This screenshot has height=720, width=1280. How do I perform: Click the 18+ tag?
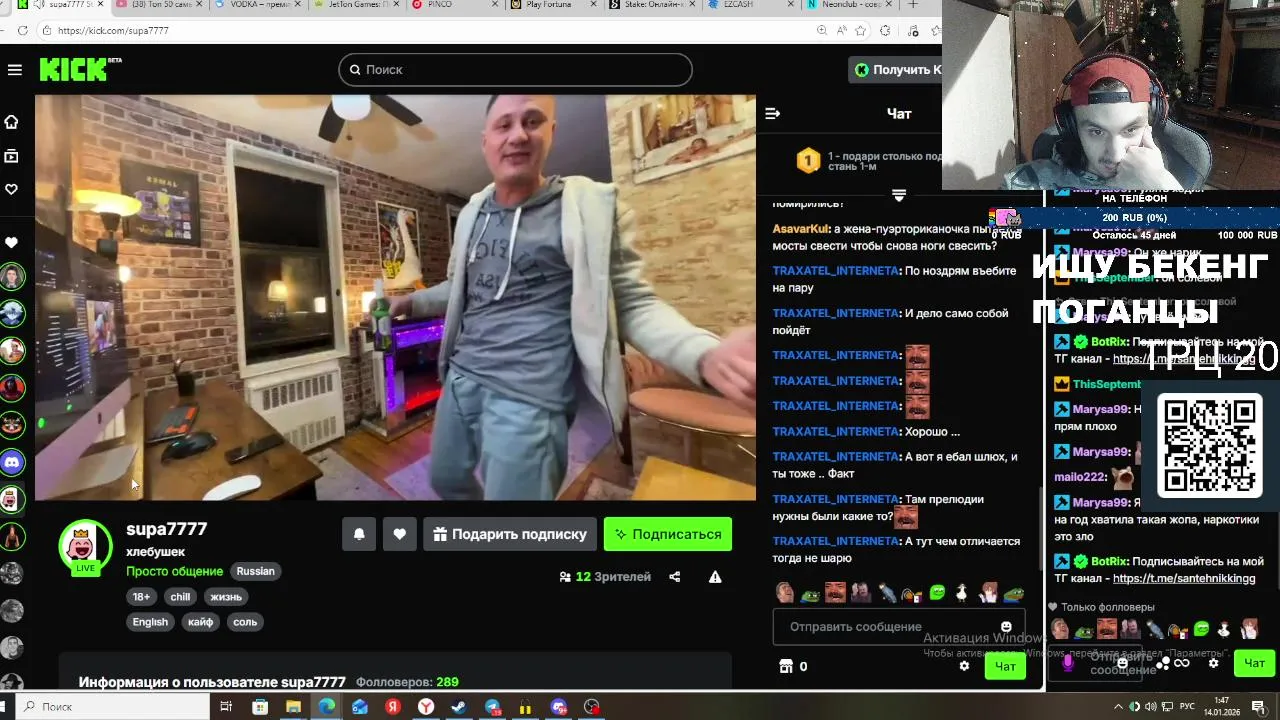(141, 597)
